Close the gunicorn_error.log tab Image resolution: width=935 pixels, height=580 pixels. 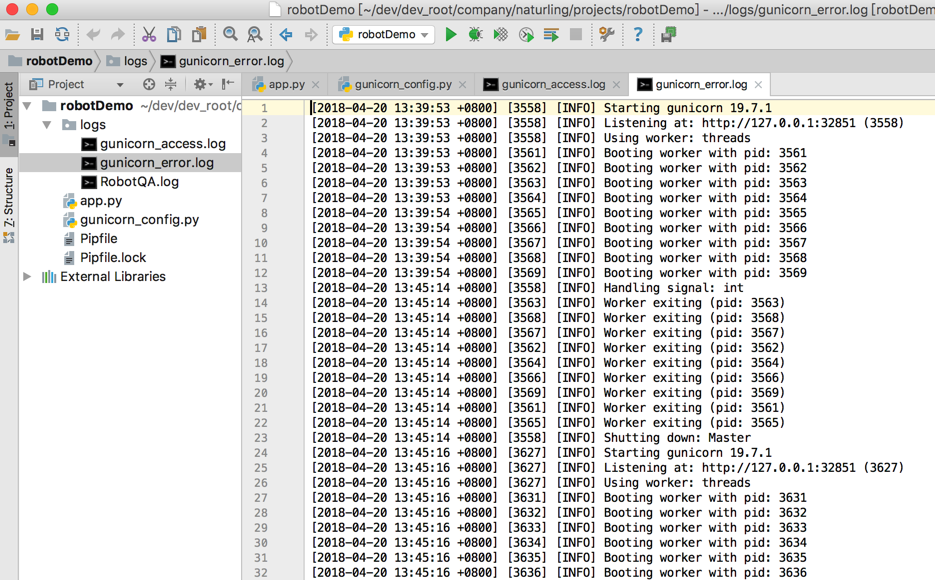click(758, 85)
